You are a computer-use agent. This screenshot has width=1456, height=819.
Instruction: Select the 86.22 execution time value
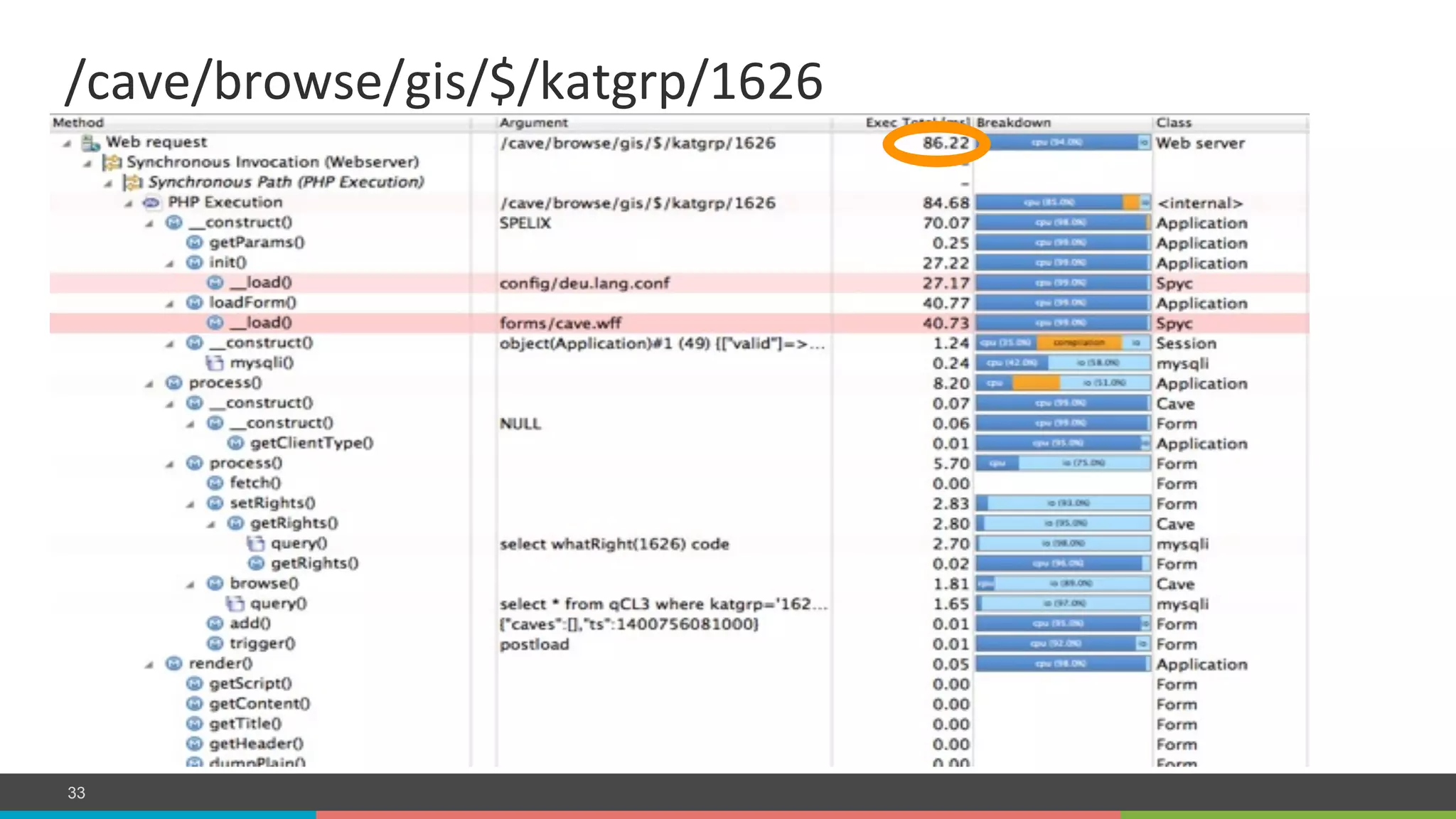pos(946,143)
